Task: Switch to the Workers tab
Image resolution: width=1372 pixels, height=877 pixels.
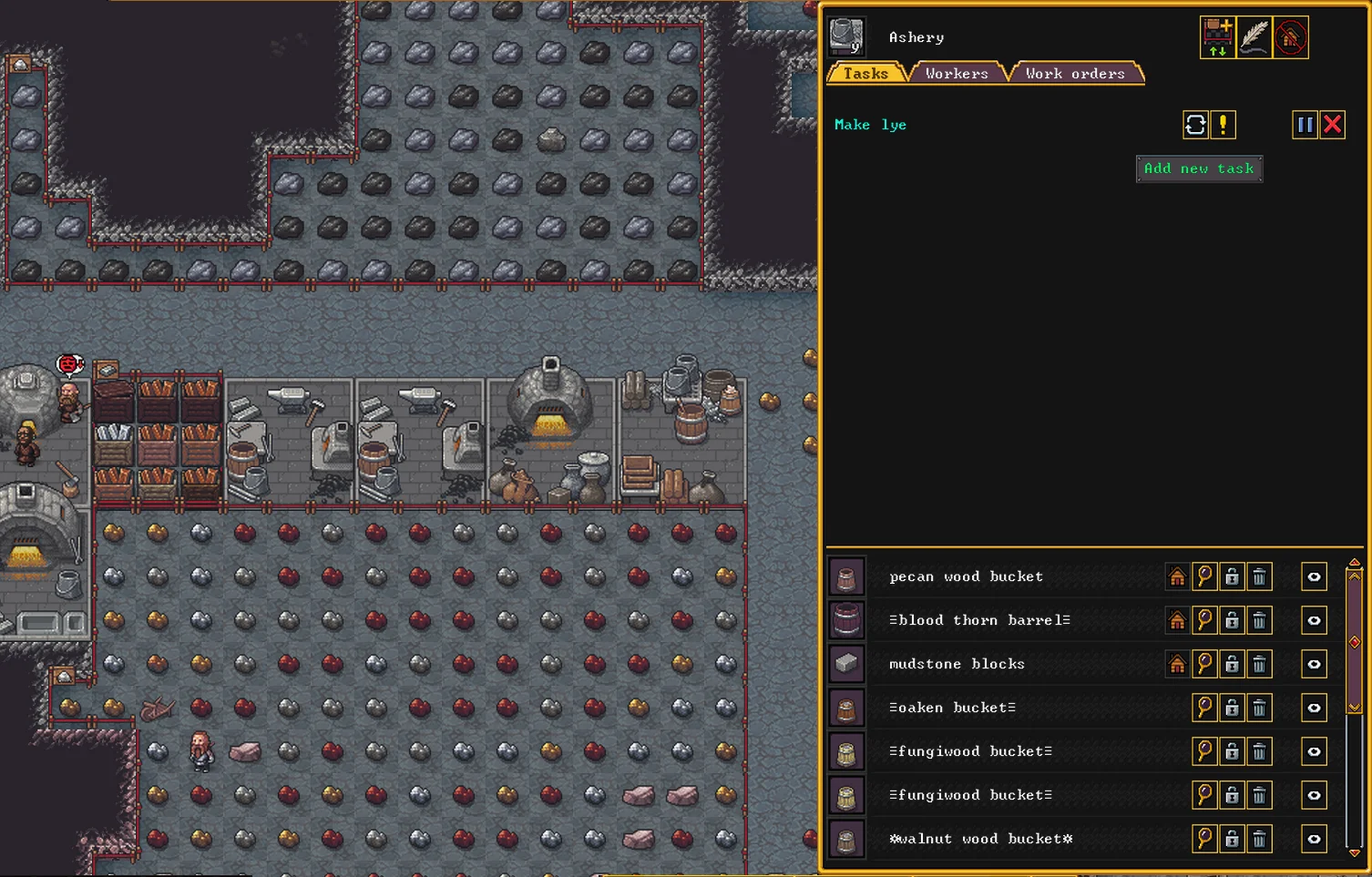Action: pyautogui.click(x=957, y=74)
